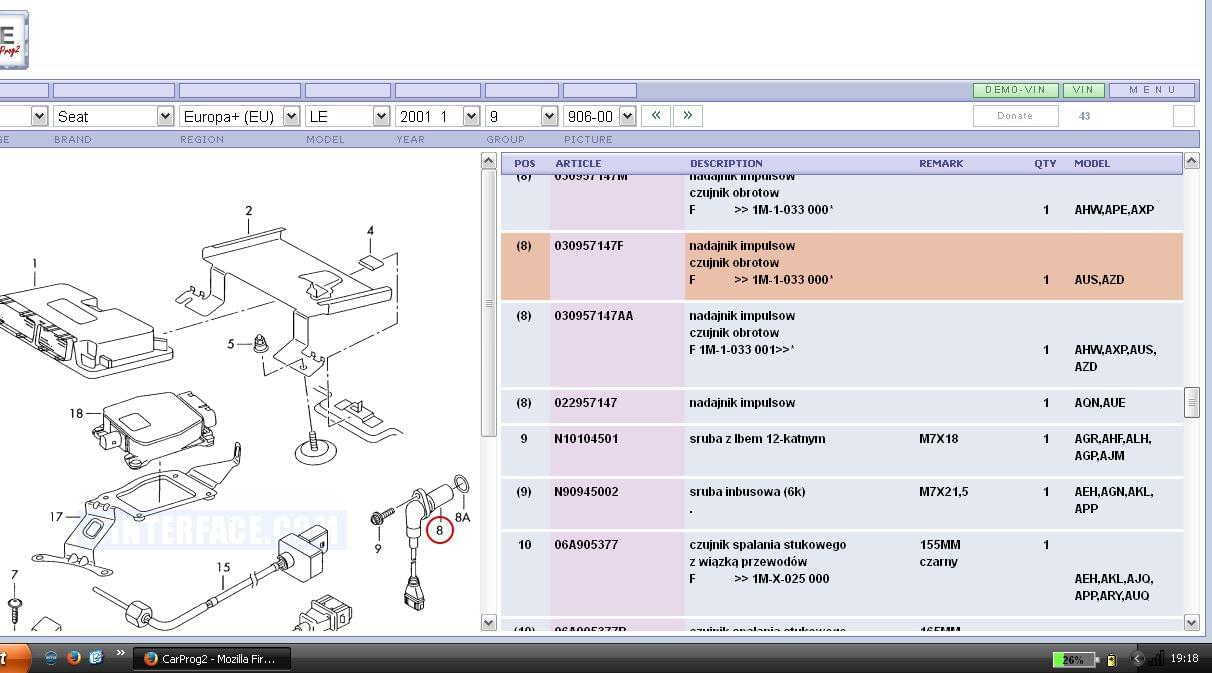Click the DESCRIPTION column header

pyautogui.click(x=726, y=163)
